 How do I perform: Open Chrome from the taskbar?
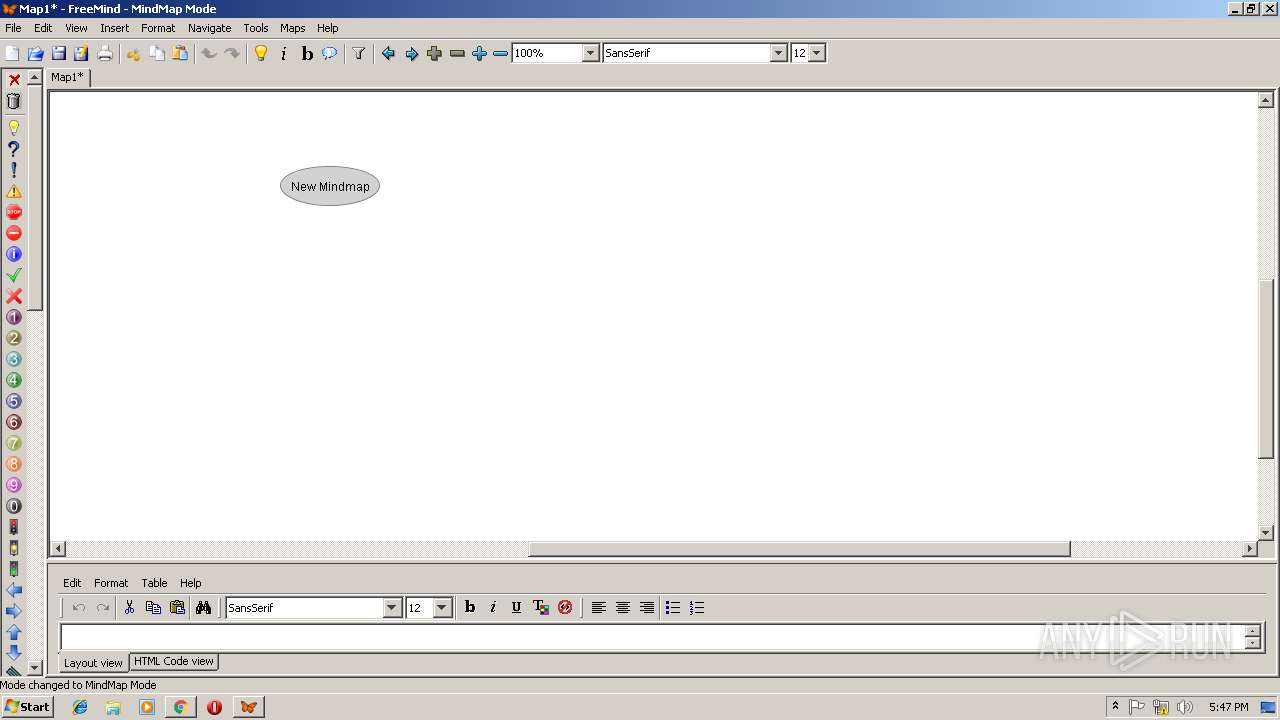[x=180, y=707]
